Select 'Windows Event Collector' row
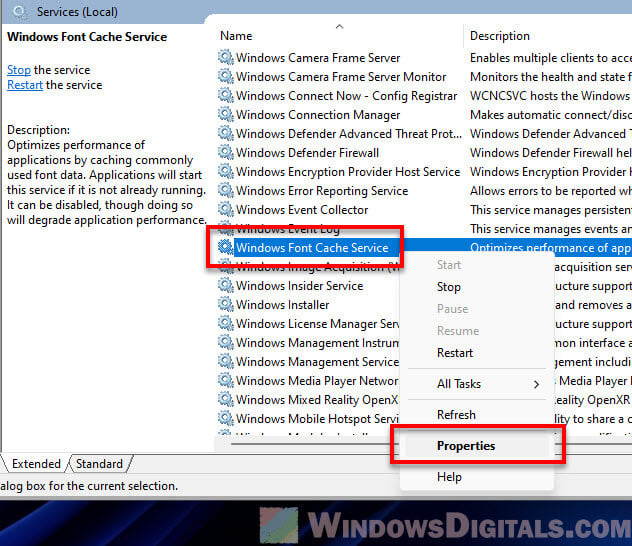 click(302, 210)
